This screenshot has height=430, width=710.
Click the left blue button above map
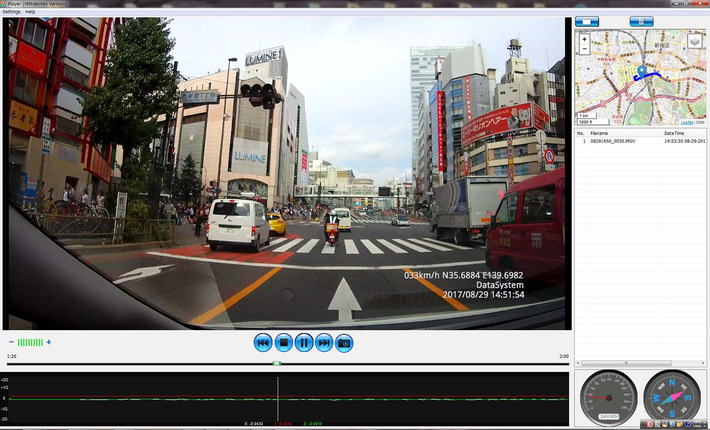pyautogui.click(x=587, y=21)
